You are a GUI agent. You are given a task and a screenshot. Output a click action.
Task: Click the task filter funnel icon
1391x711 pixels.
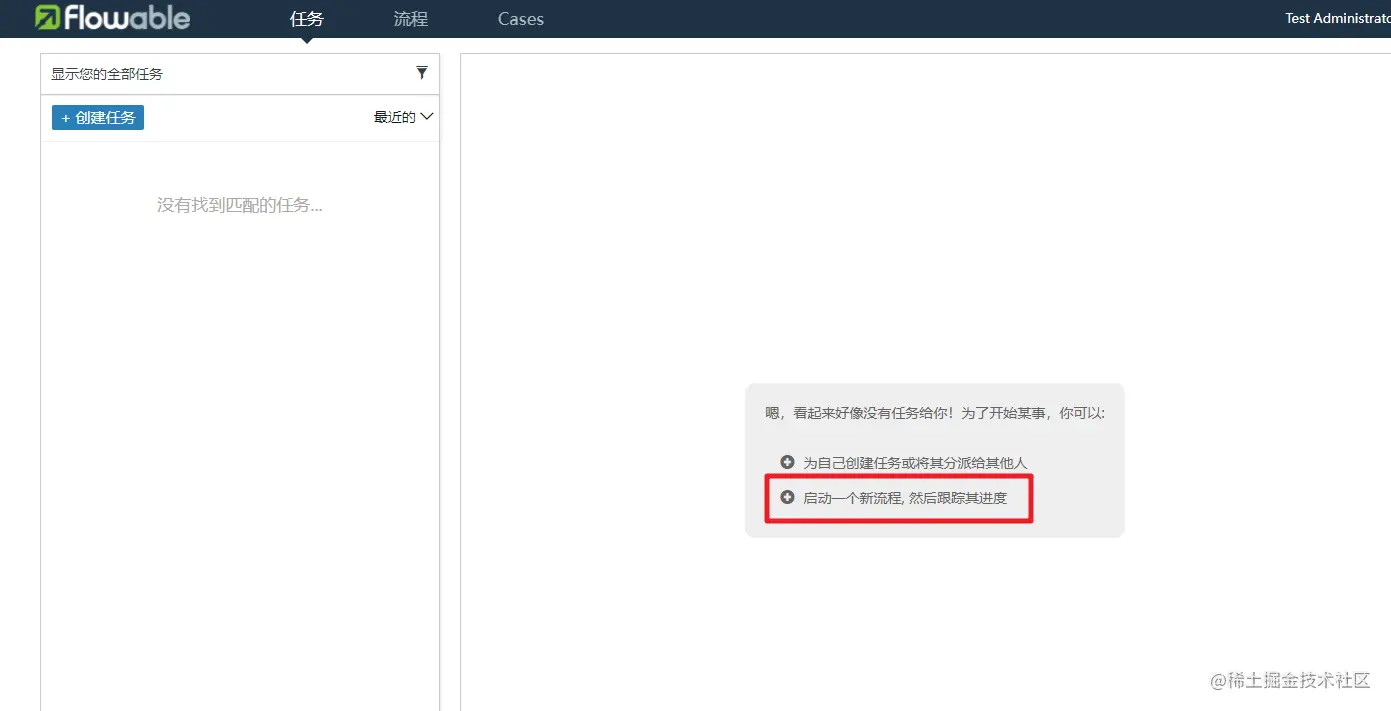point(422,73)
